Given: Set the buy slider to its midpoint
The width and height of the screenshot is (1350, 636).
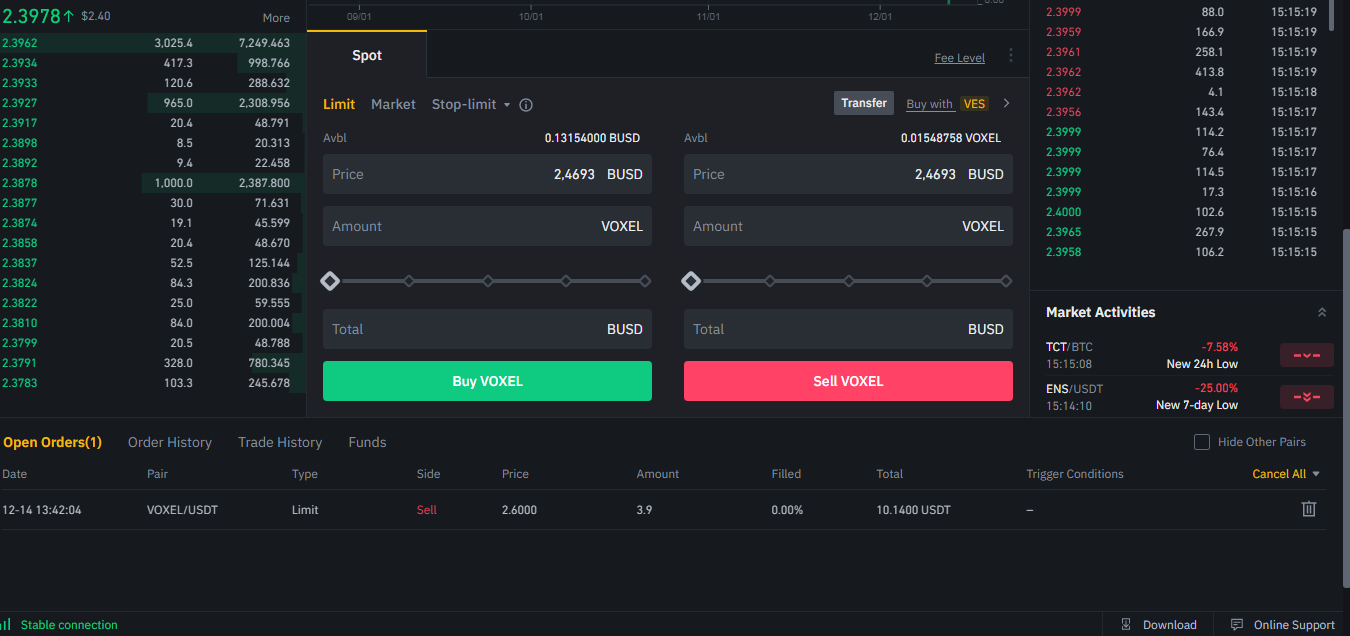Looking at the screenshot, I should 488,281.
